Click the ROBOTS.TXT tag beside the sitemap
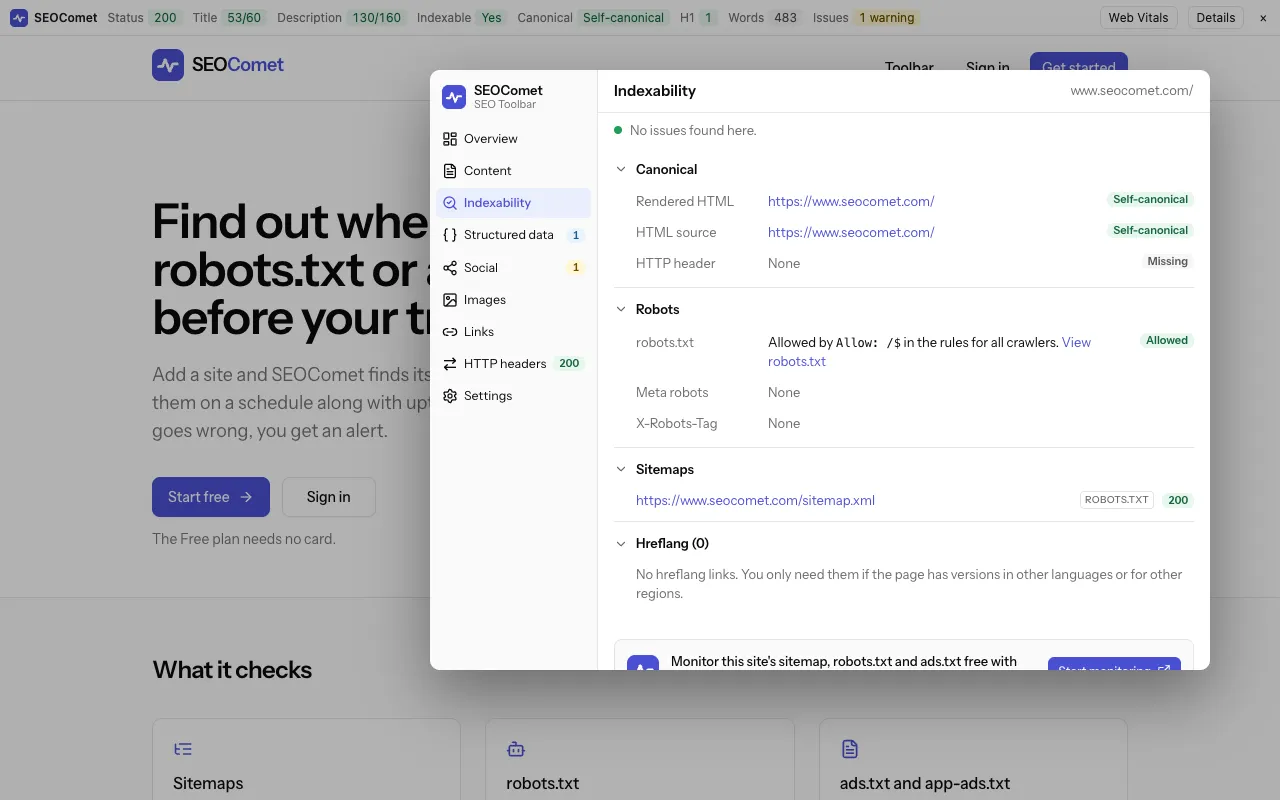Screen dimensions: 1280x800 pos(1117,500)
